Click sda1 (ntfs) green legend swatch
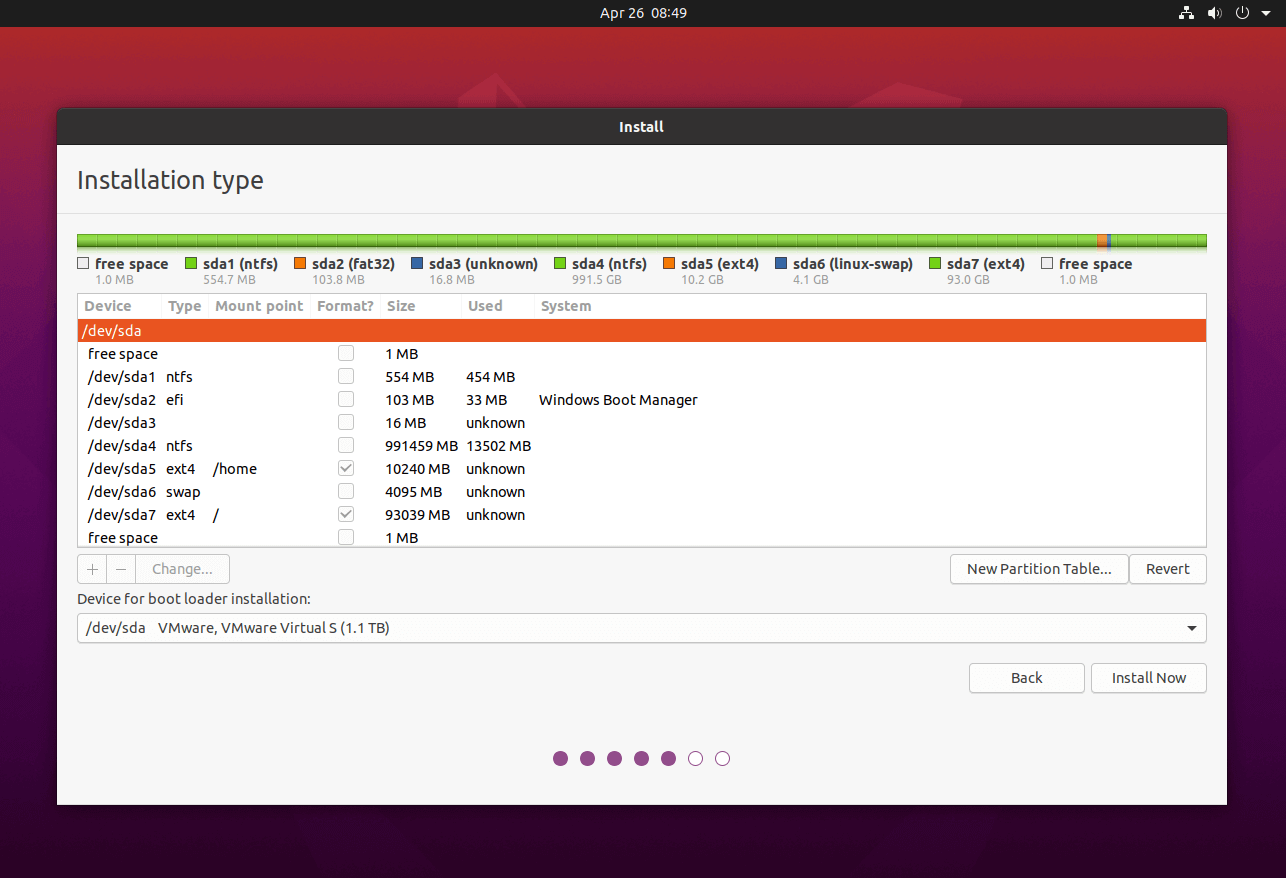Viewport: 1286px width, 878px height. click(191, 264)
